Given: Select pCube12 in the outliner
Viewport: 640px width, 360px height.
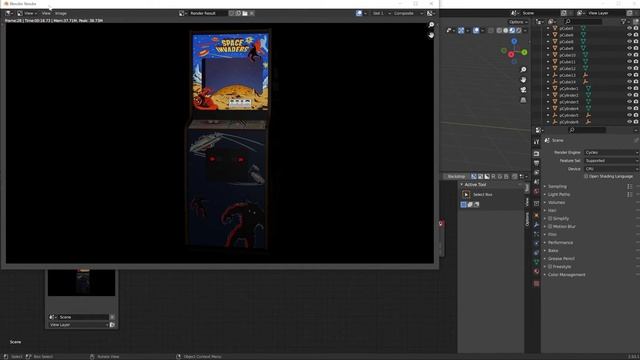Looking at the screenshot, I should point(567,69).
